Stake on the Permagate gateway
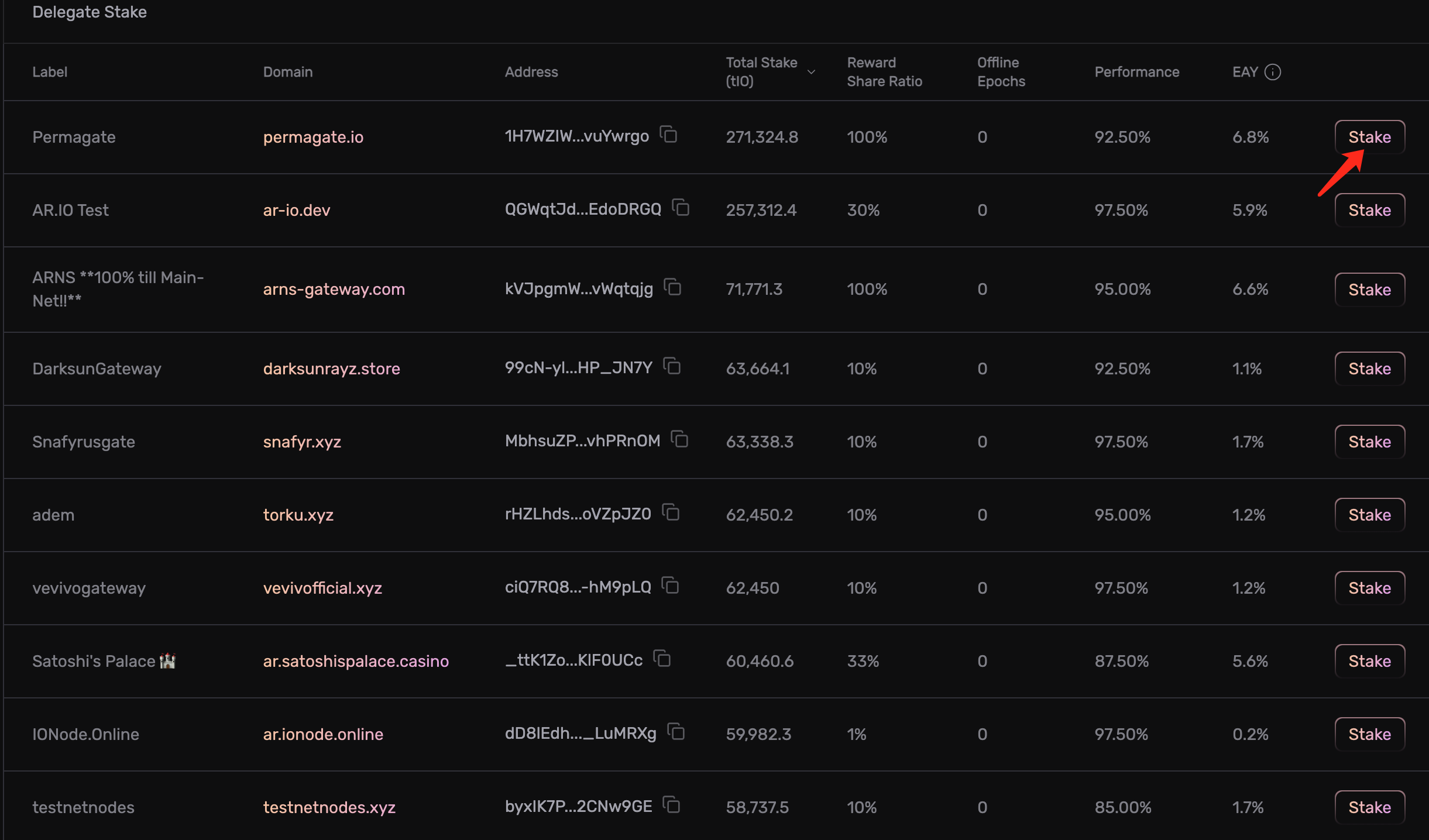The height and width of the screenshot is (840, 1429). click(1369, 137)
